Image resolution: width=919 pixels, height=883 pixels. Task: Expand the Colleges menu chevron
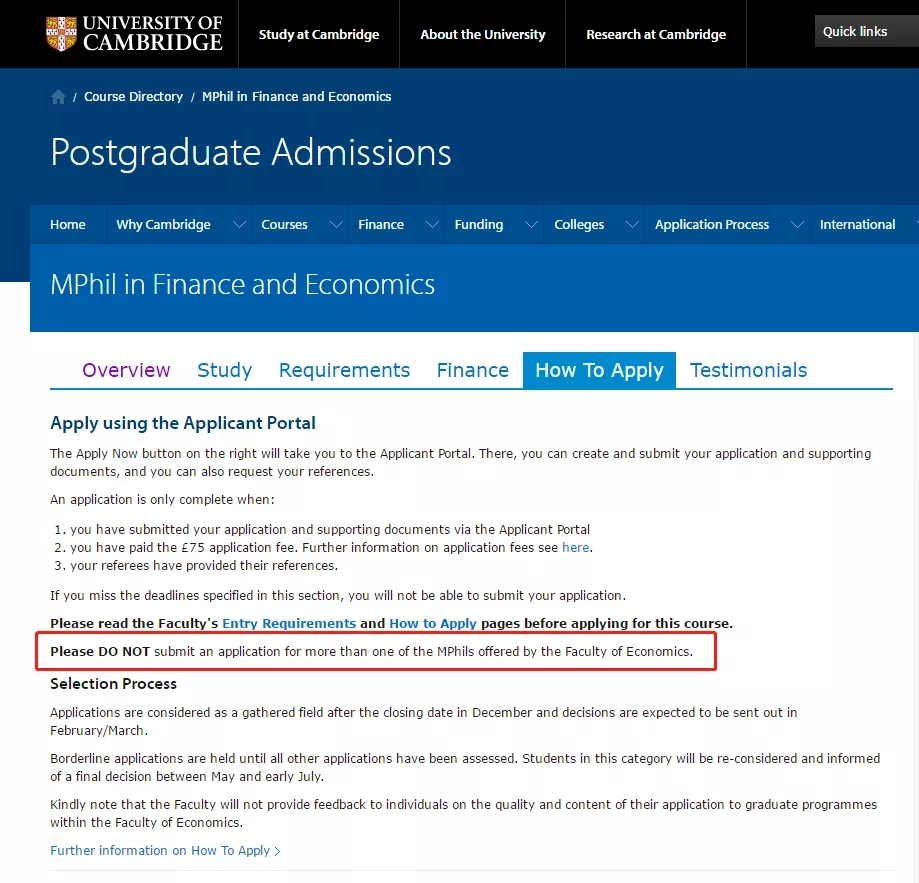pyautogui.click(x=632, y=224)
